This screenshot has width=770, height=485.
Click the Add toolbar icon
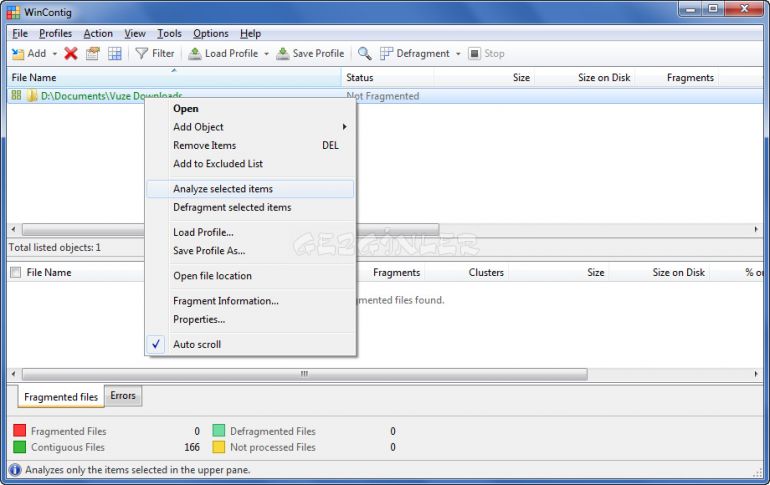18,54
